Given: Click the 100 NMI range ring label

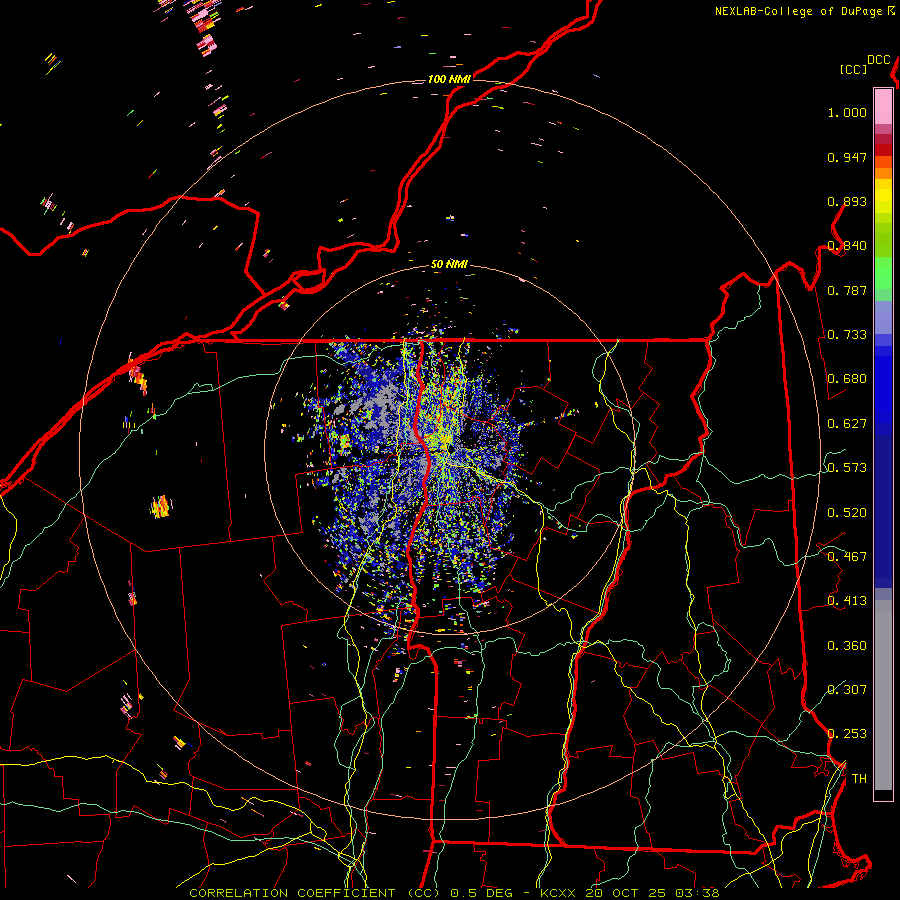Looking at the screenshot, I should 449,79.
